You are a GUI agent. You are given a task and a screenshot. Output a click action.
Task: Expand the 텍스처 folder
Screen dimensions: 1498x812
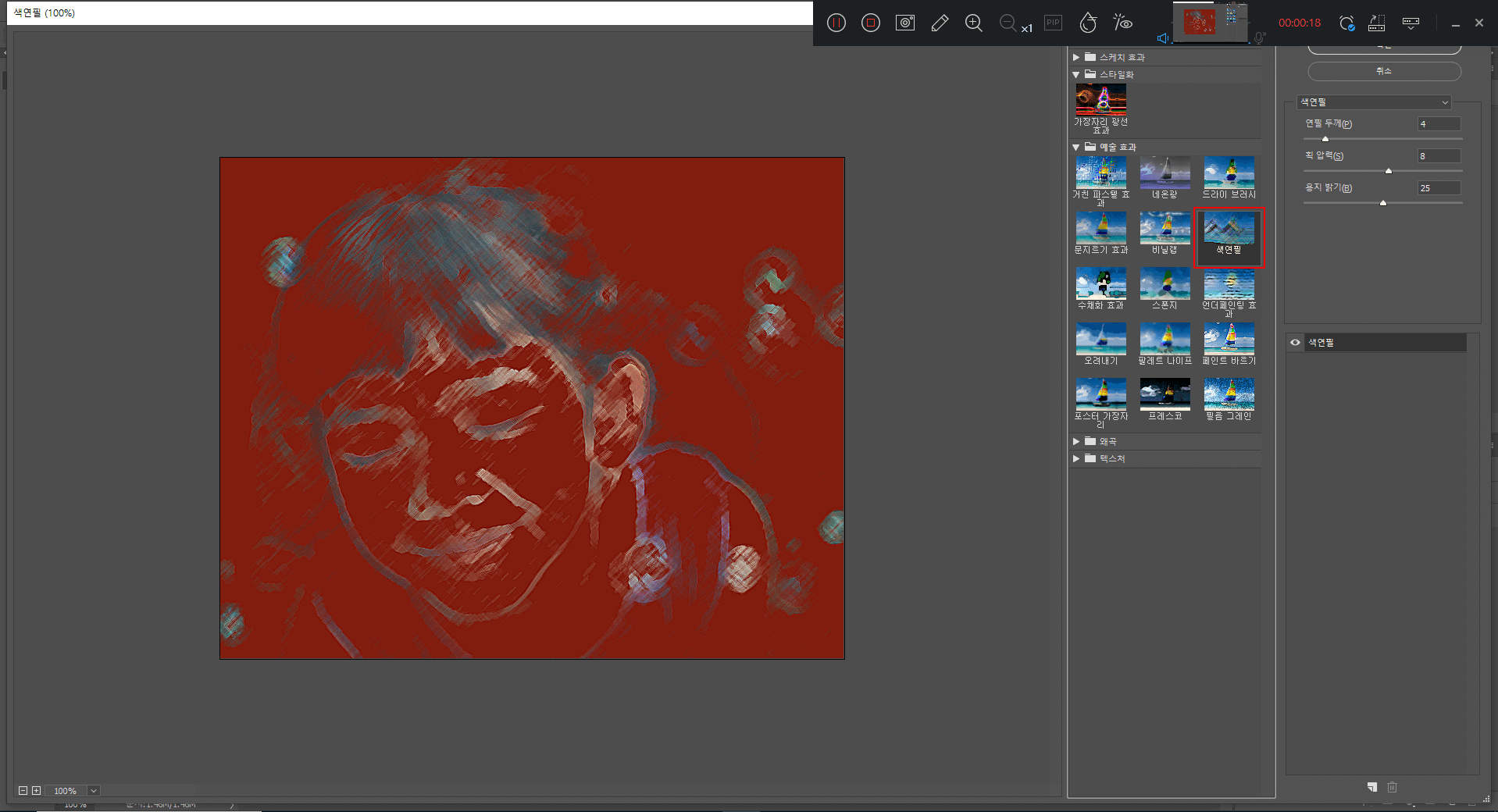point(1076,458)
